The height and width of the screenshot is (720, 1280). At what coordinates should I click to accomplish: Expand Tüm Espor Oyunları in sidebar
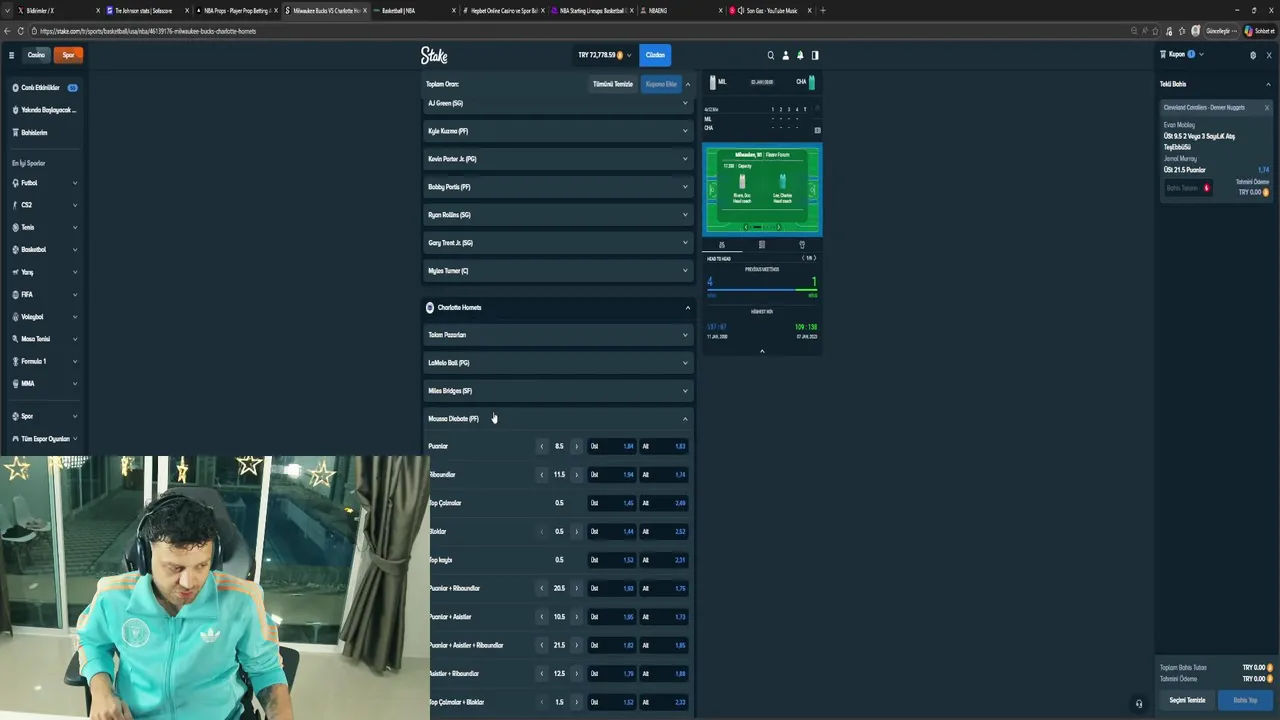(x=45, y=439)
